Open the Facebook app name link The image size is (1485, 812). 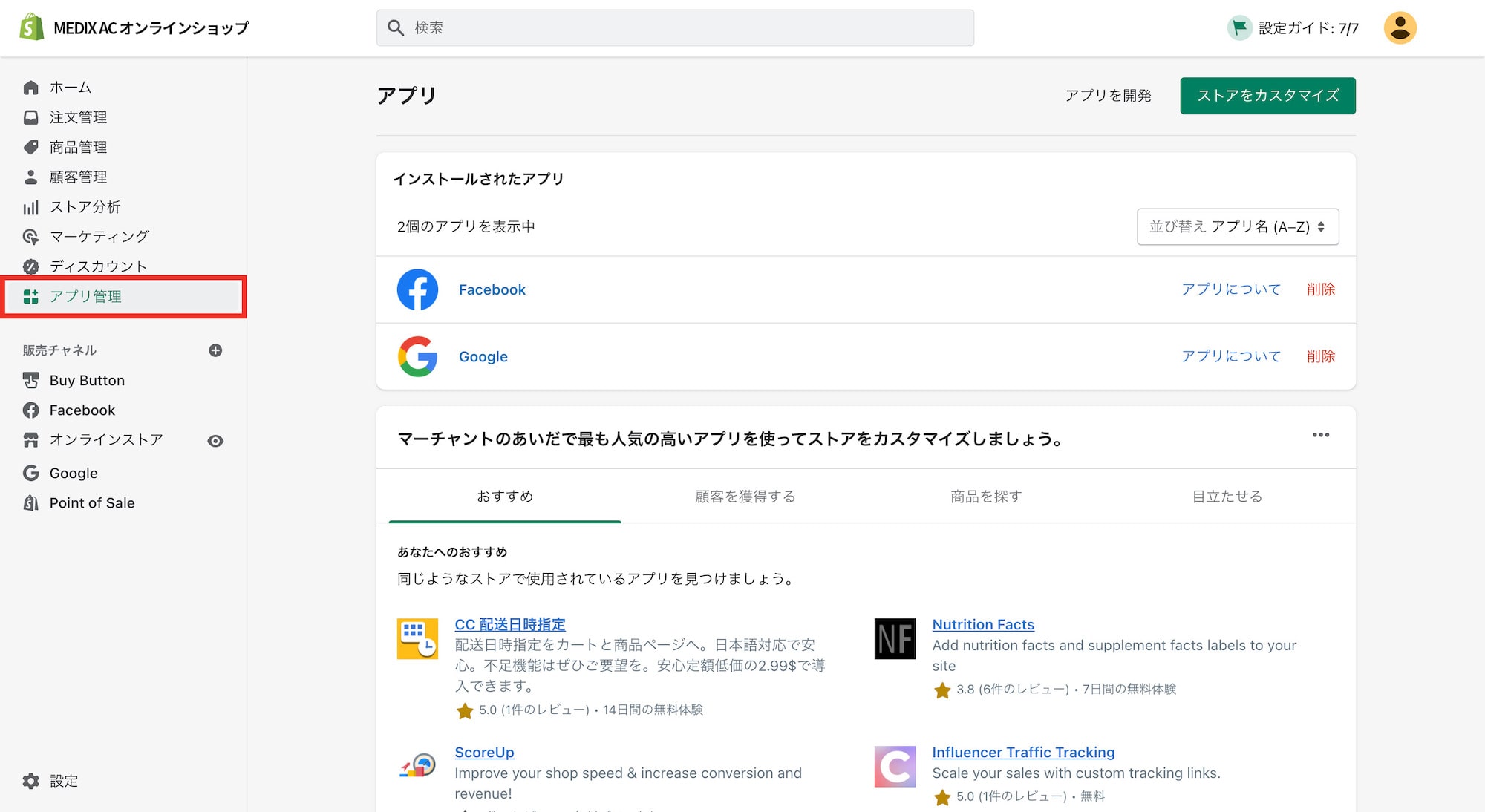click(492, 289)
